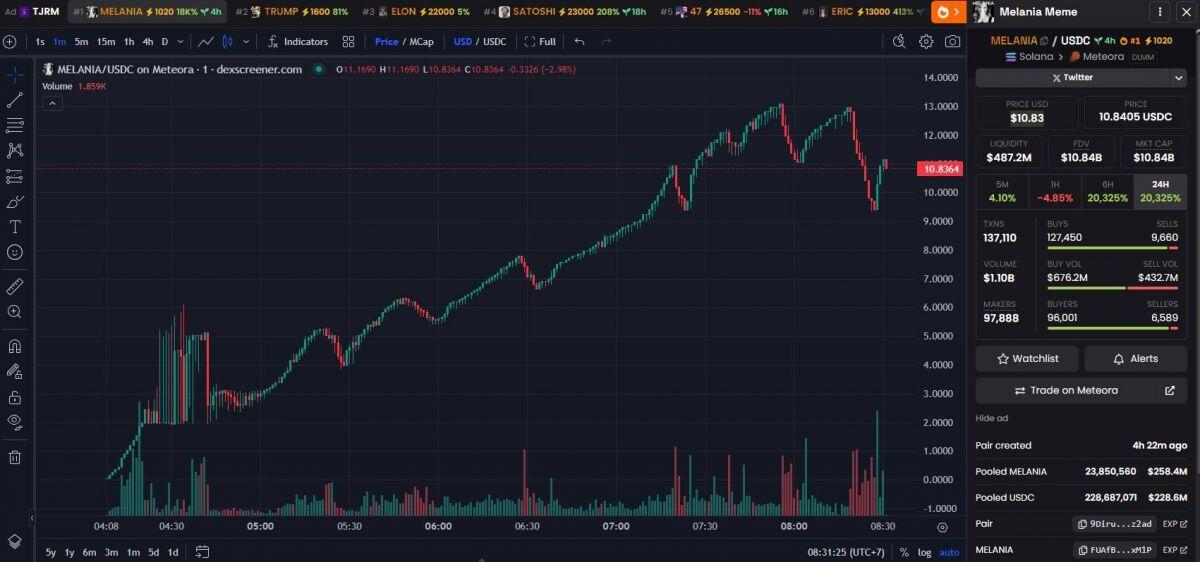The image size is (1200, 562).
Task: Select the 4h time interval
Action: pos(148,42)
